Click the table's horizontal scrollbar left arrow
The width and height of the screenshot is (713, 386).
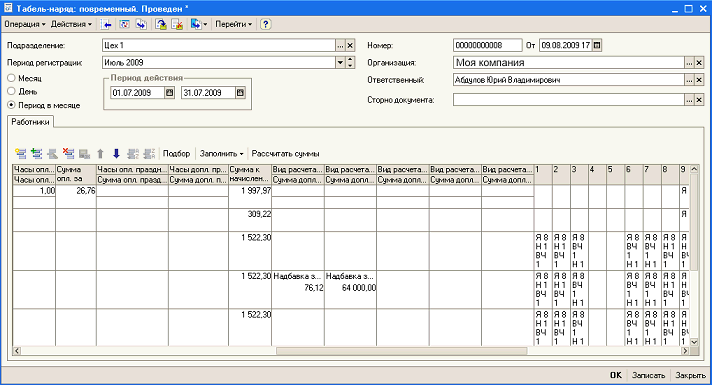click(17, 351)
